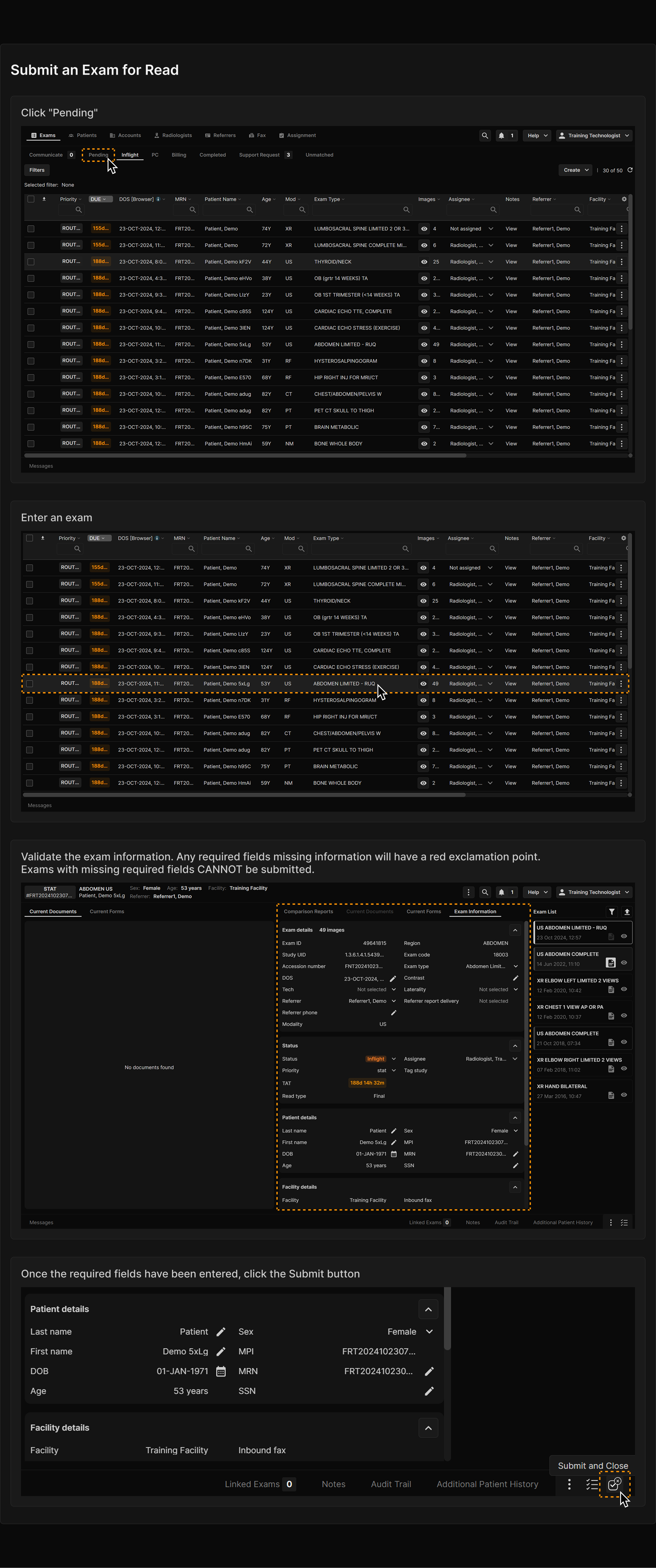Open Notes in the final Submit step
Viewport: 656px width, 1568px height.
(x=334, y=1485)
